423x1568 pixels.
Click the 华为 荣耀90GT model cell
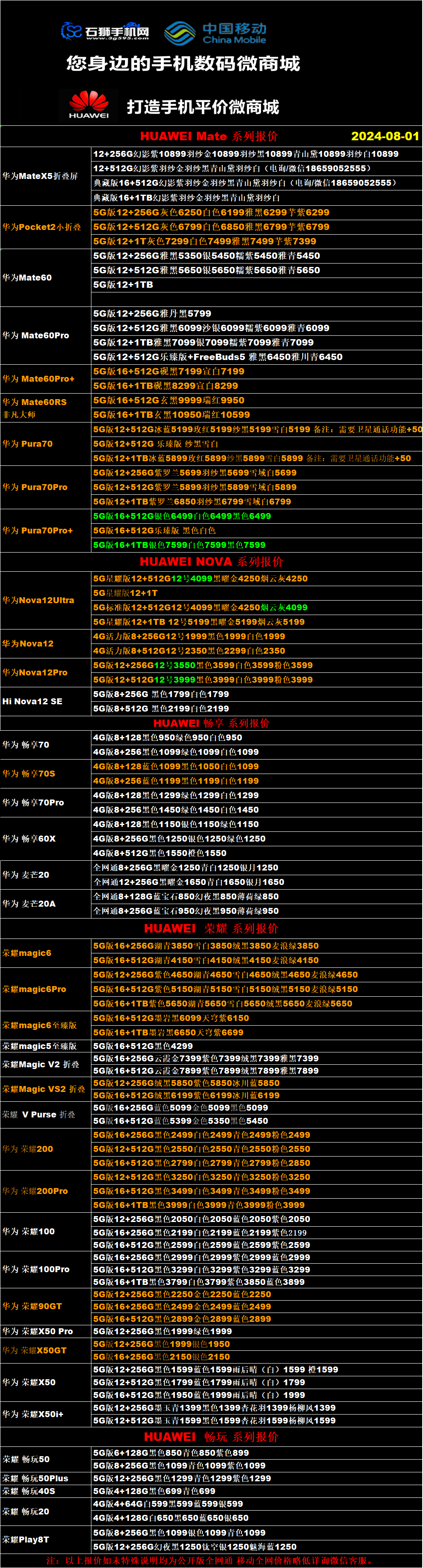tap(45, 1306)
